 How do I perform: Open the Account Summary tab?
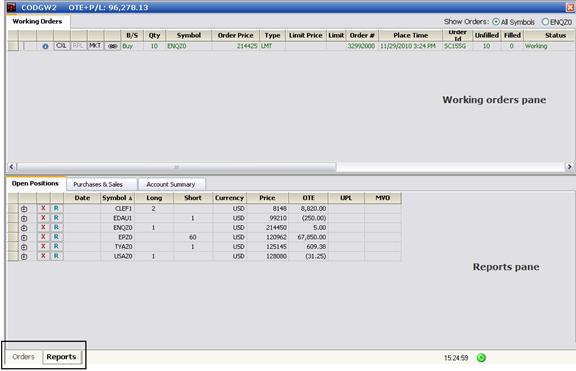tap(171, 184)
